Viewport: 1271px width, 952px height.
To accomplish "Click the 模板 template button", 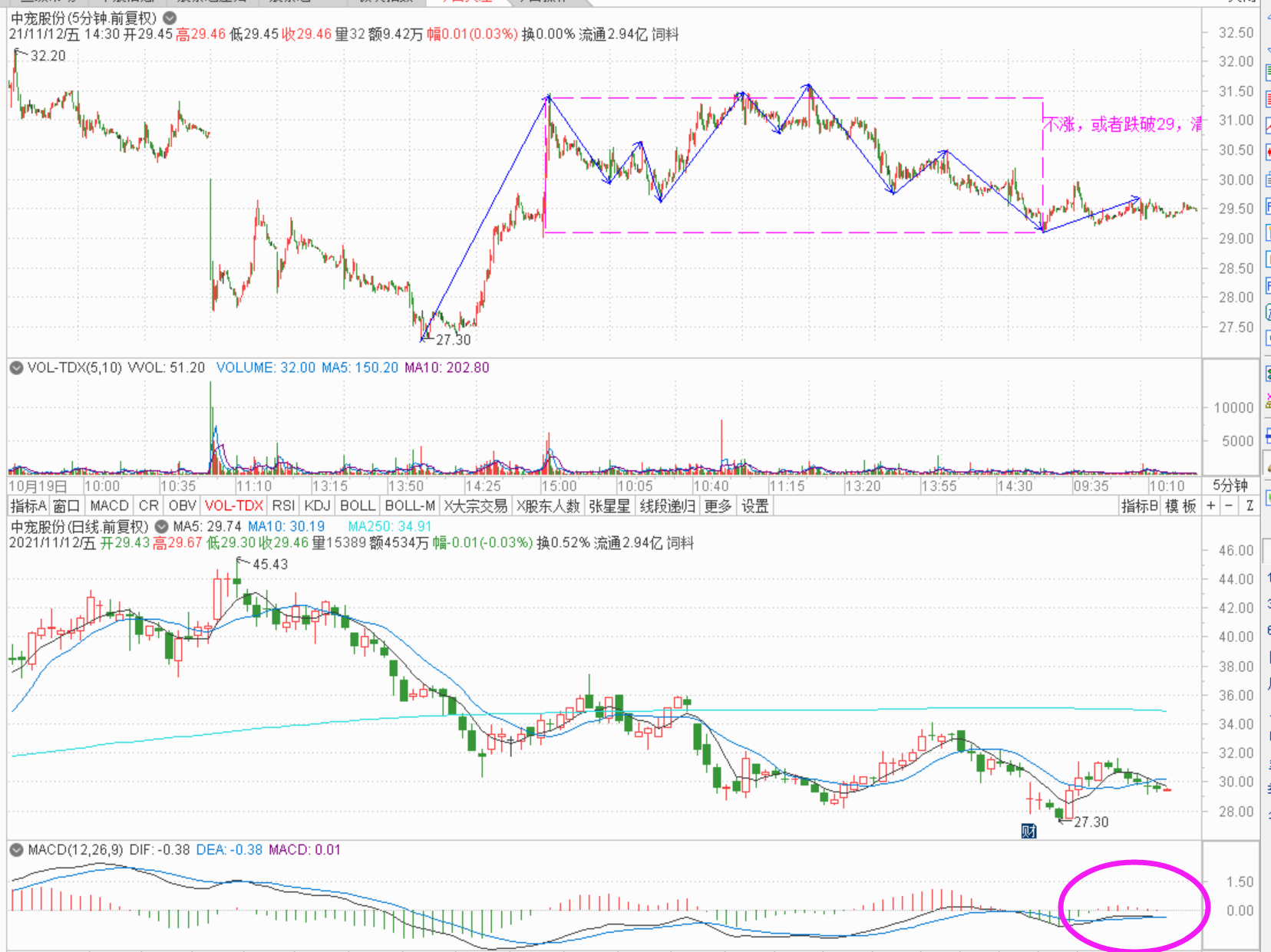I will [1180, 506].
